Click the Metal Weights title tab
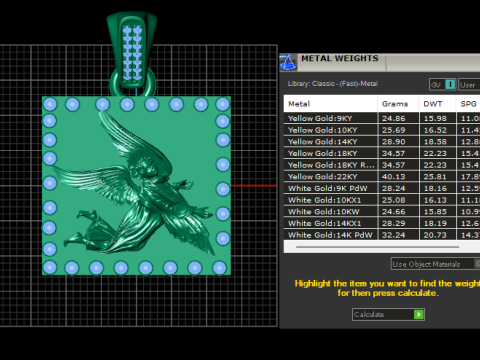 click(x=340, y=59)
